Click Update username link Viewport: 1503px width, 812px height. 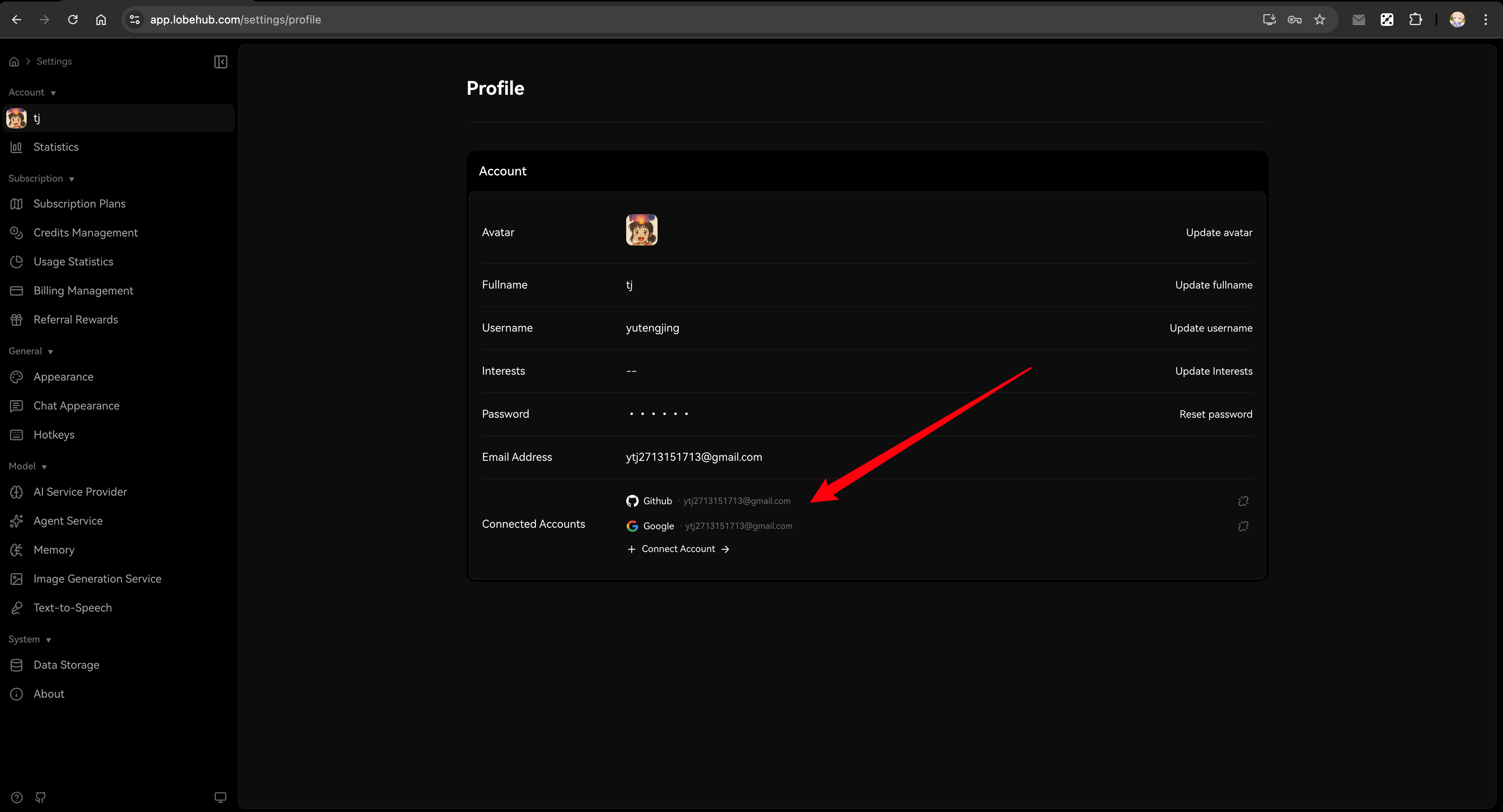pos(1211,328)
